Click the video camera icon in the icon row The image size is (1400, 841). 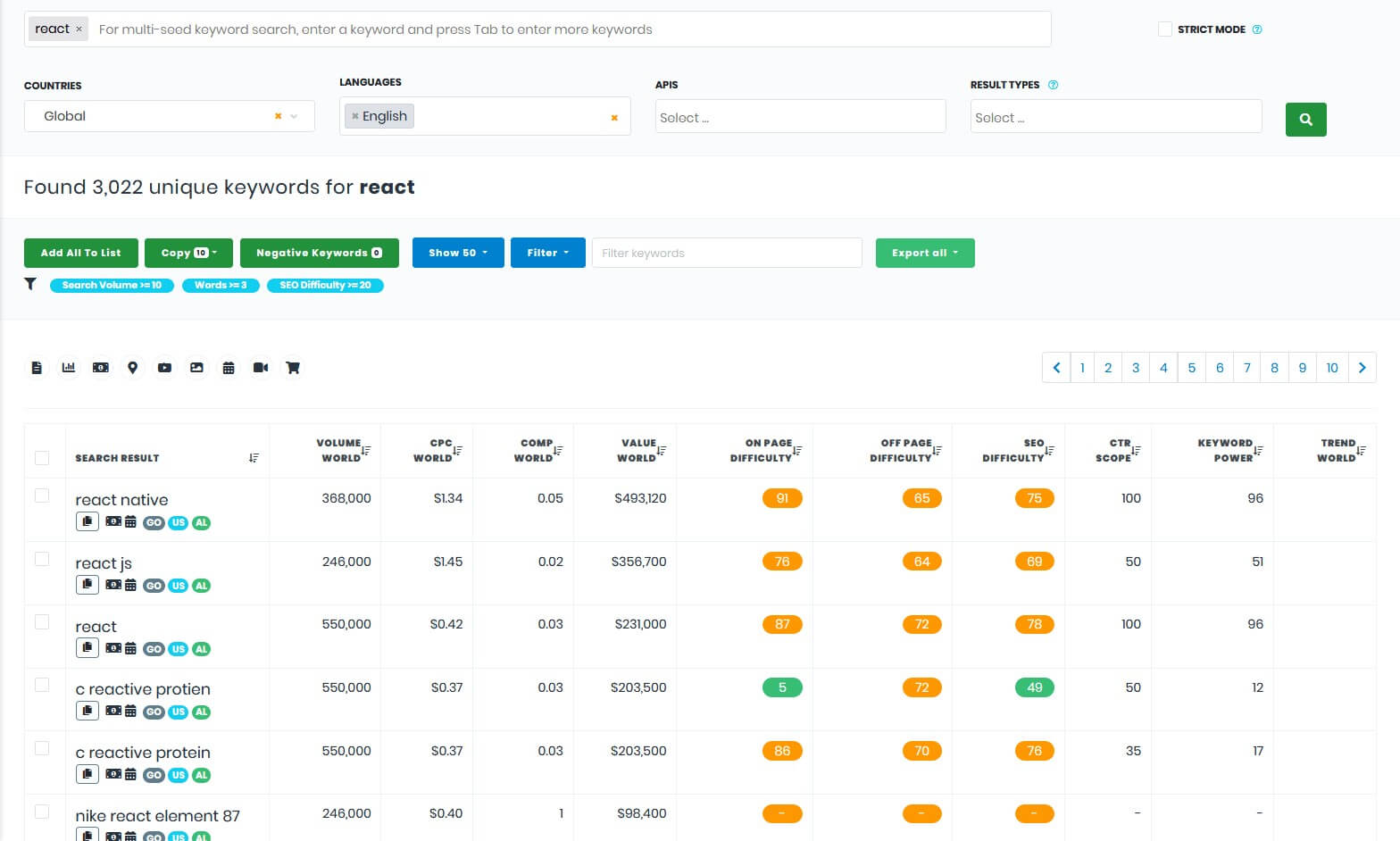click(x=261, y=368)
